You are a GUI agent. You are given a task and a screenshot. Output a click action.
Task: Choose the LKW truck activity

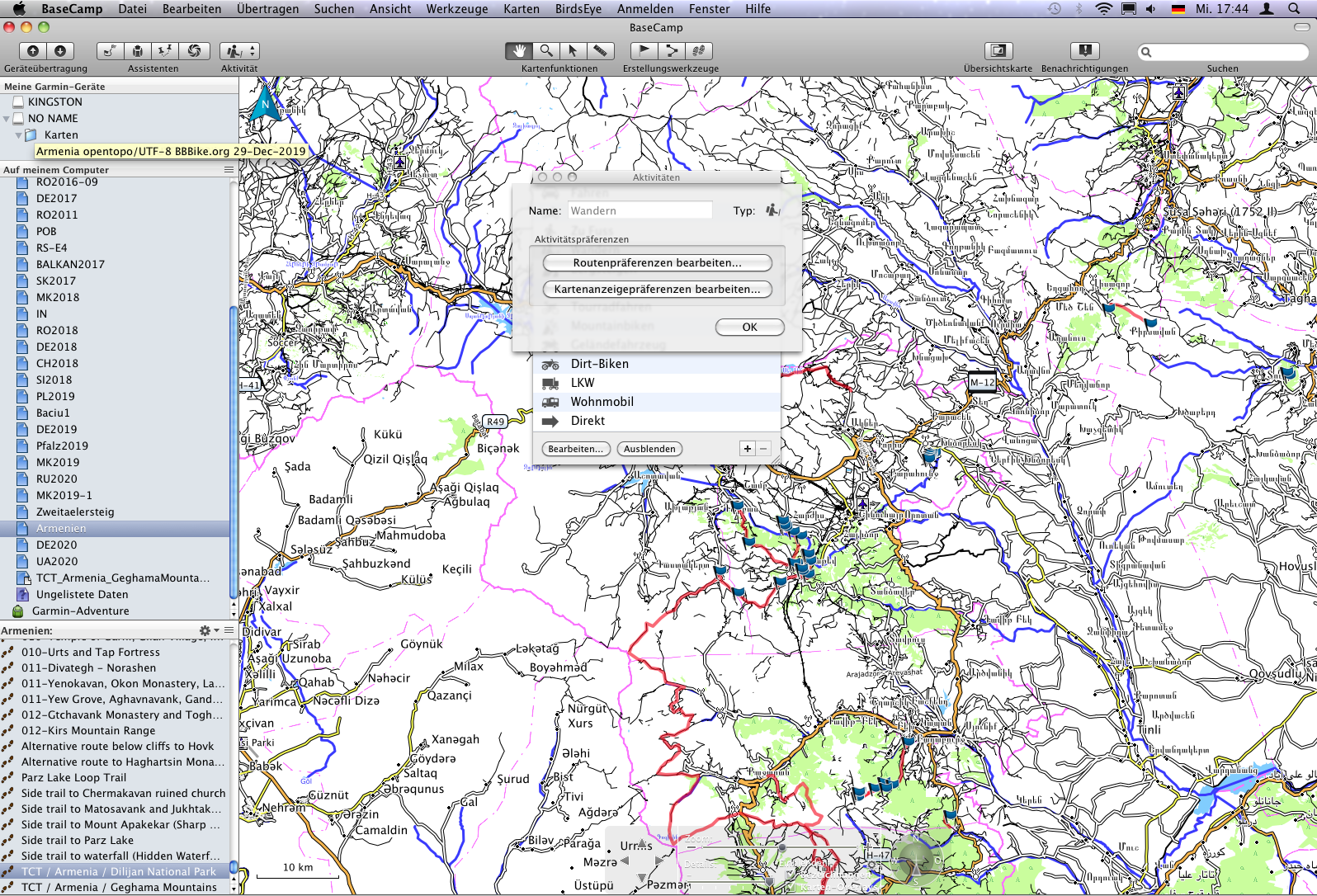pyautogui.click(x=657, y=383)
